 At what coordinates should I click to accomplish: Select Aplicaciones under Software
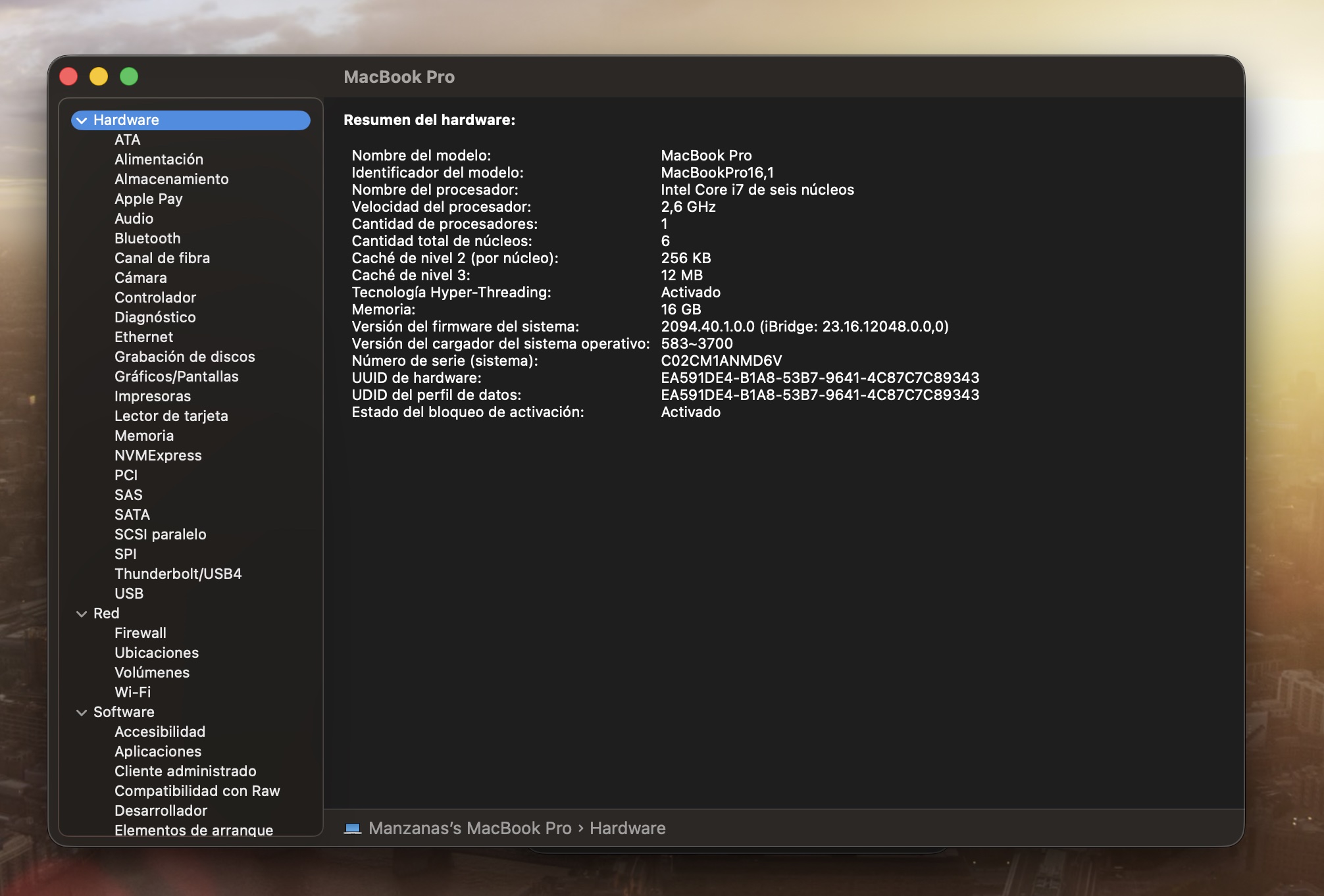158,751
